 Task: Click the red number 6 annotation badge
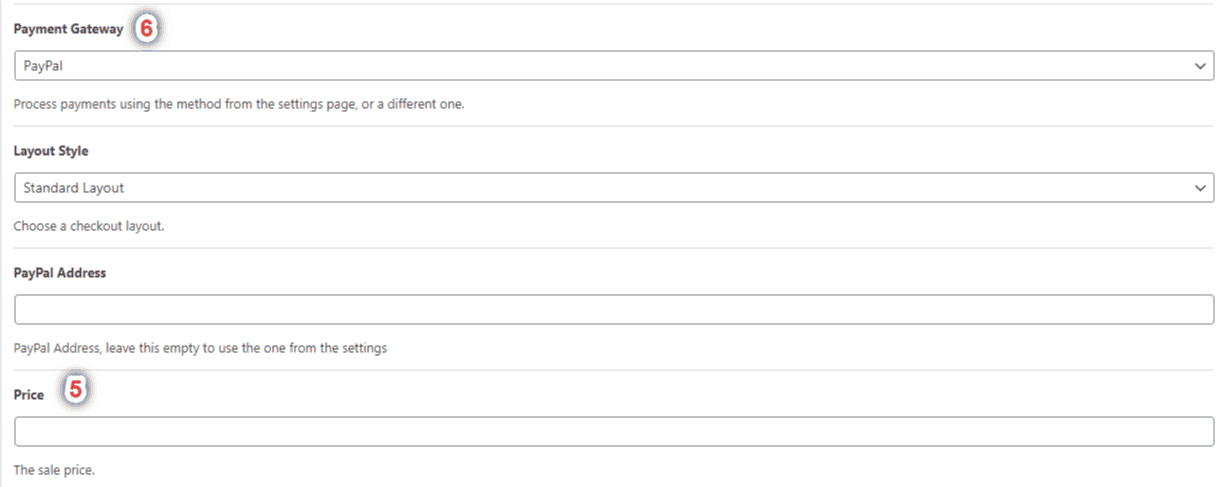point(145,29)
